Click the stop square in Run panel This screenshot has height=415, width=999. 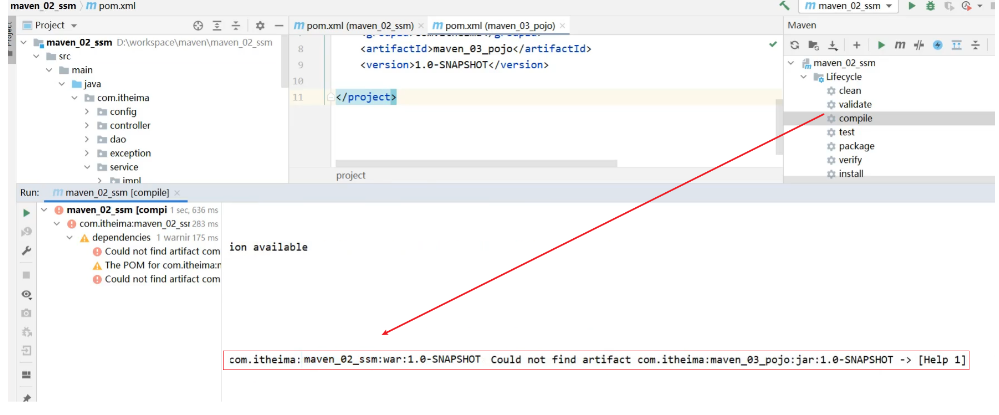[26, 275]
